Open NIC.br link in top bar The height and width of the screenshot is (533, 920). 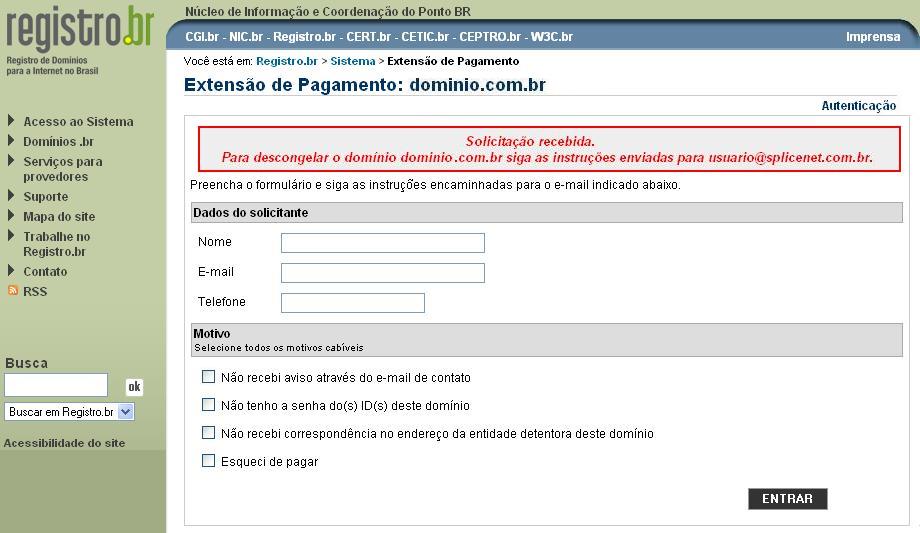click(246, 36)
